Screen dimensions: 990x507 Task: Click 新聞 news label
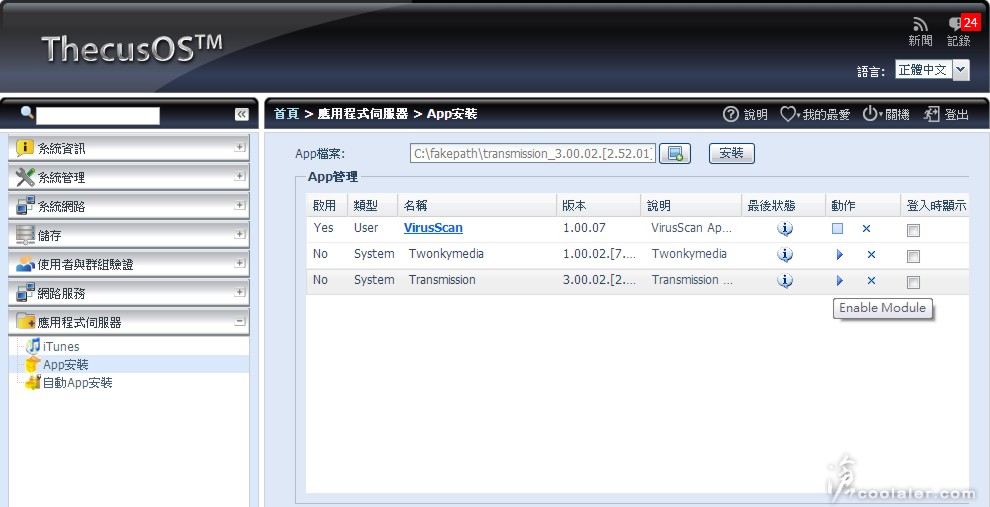[x=920, y=40]
